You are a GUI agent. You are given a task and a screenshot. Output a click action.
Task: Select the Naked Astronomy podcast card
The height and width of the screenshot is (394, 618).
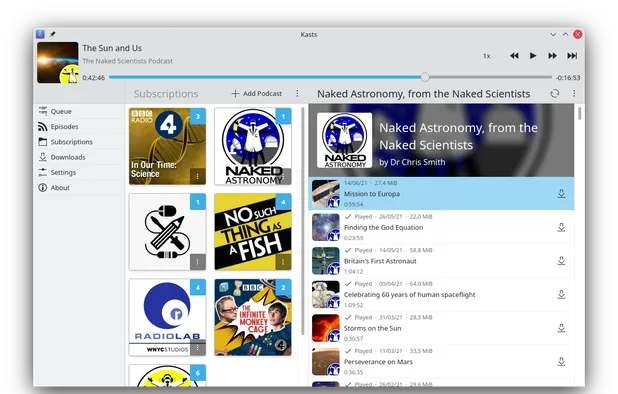(x=253, y=146)
